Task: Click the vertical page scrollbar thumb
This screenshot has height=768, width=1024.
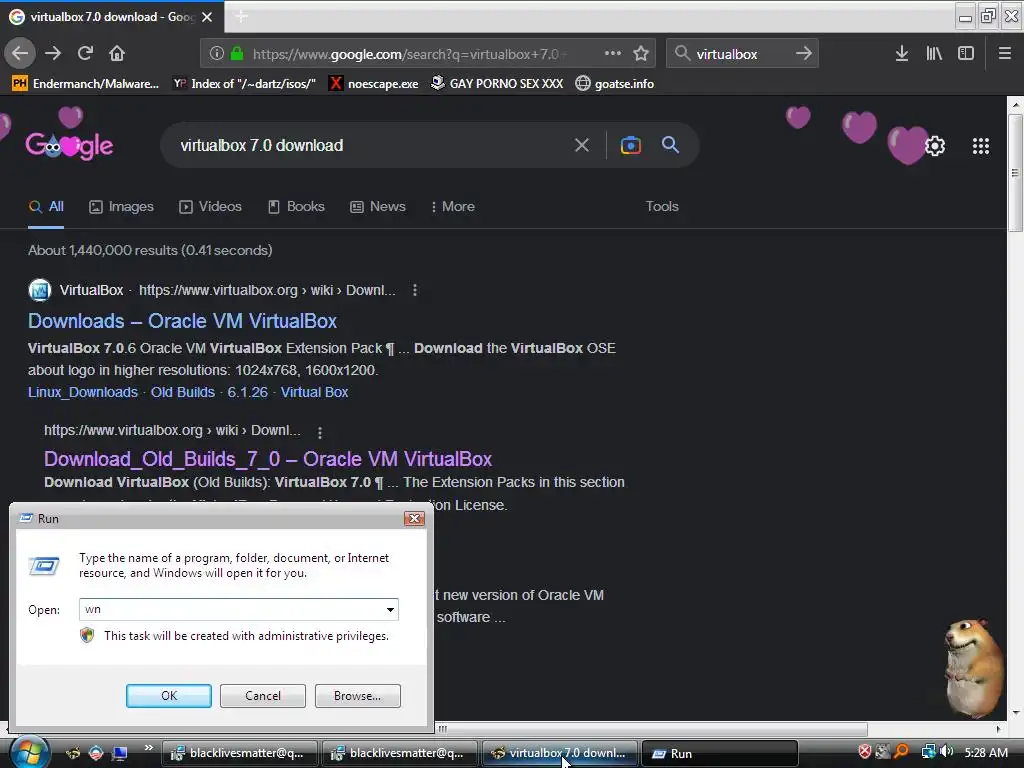Action: (x=1014, y=172)
